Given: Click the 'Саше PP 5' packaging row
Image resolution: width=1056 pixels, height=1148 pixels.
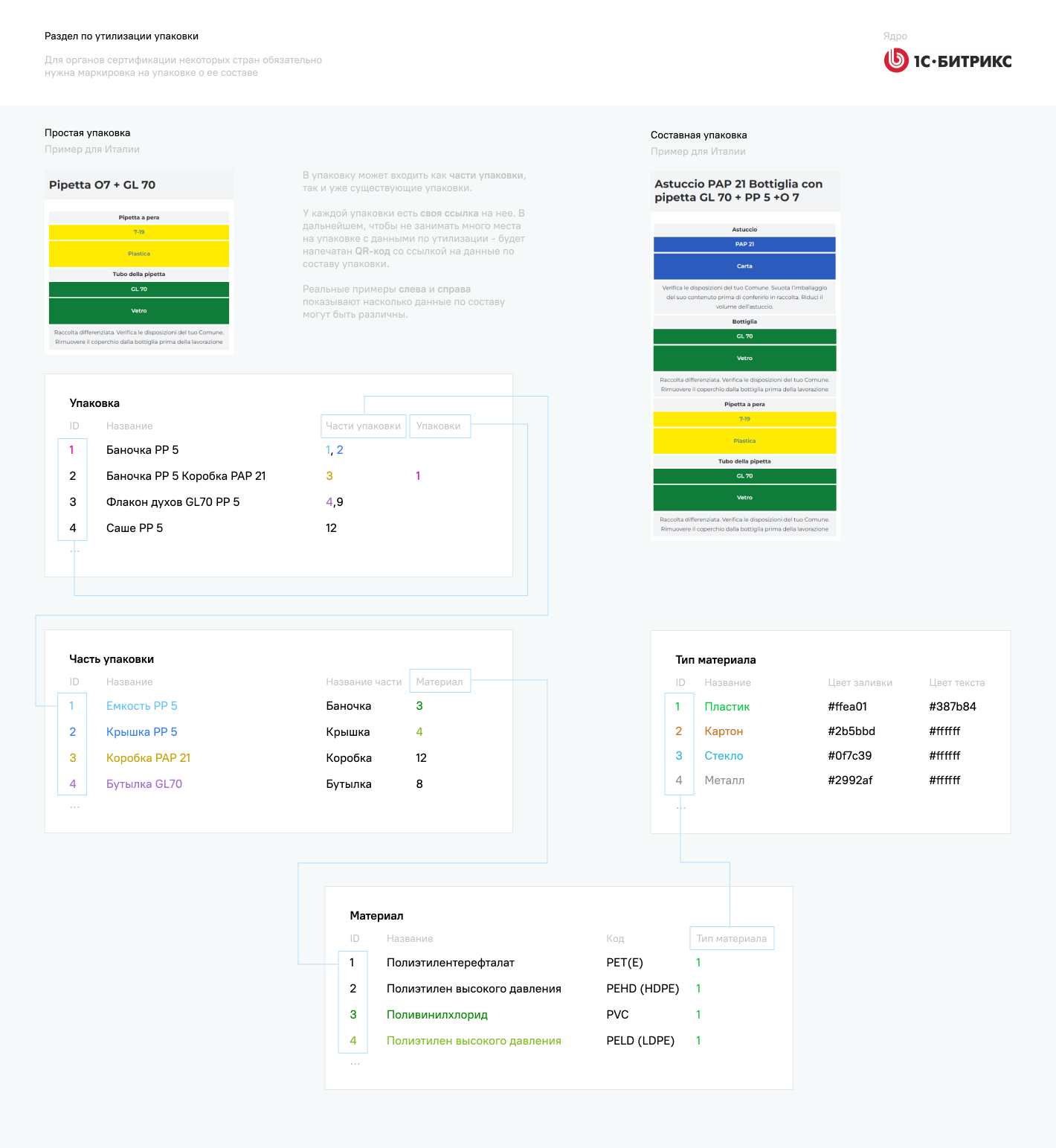Looking at the screenshot, I should (135, 528).
